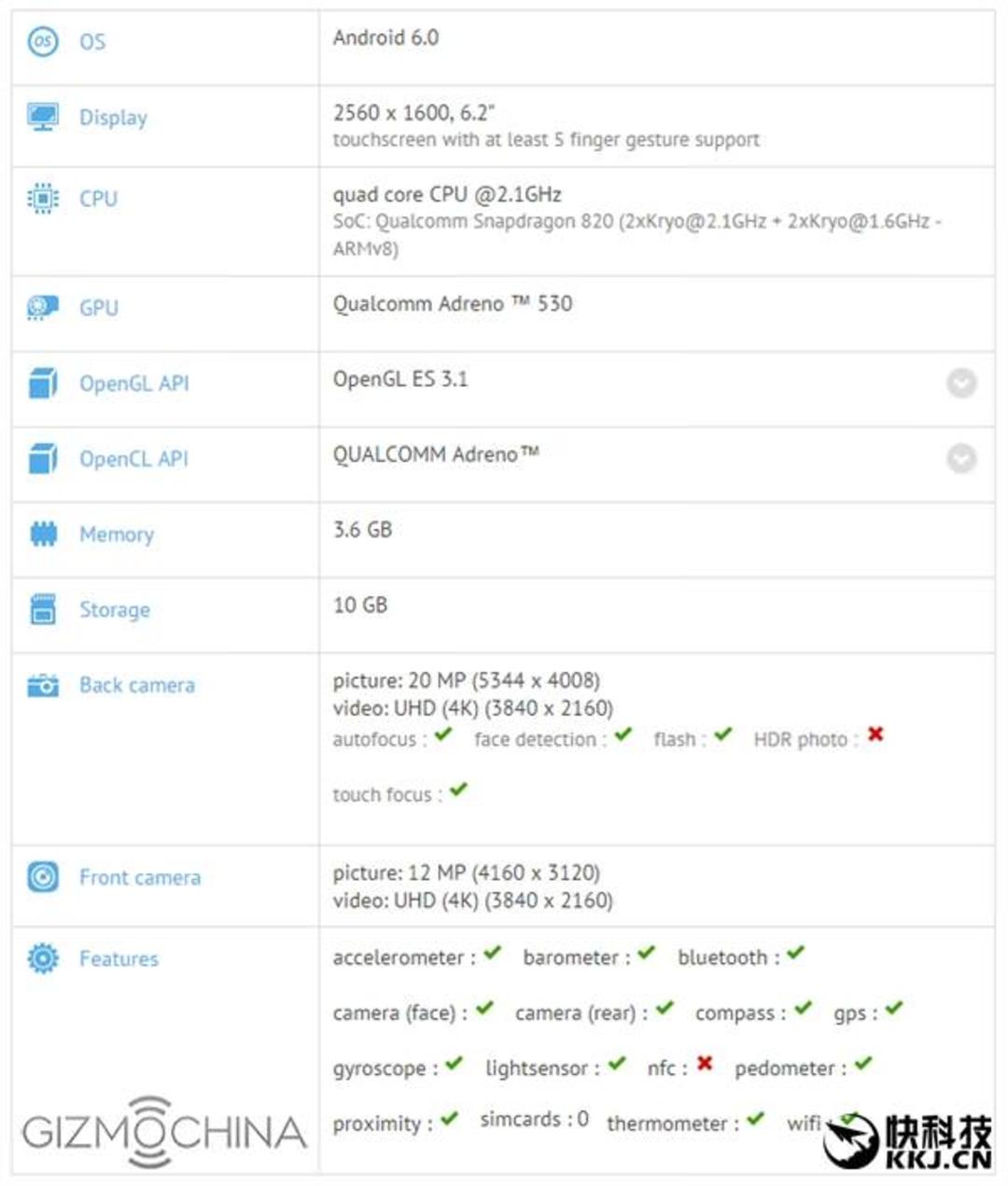
Task: Expand the QUALCOMM Adreno OpenCL details arrow
Action: coord(961,458)
